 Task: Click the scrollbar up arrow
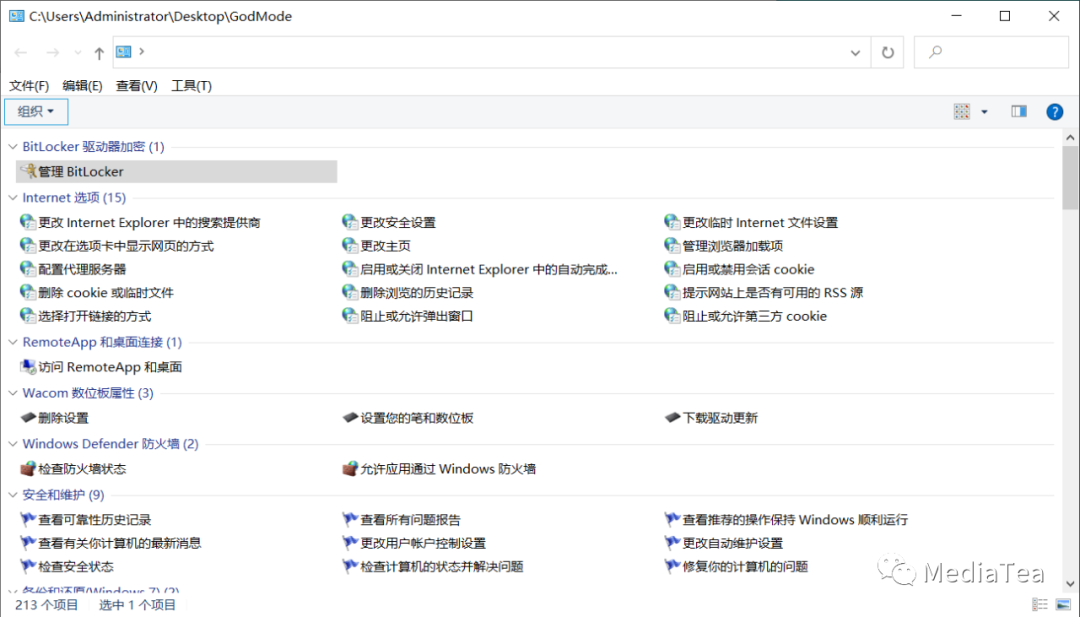click(x=1070, y=137)
